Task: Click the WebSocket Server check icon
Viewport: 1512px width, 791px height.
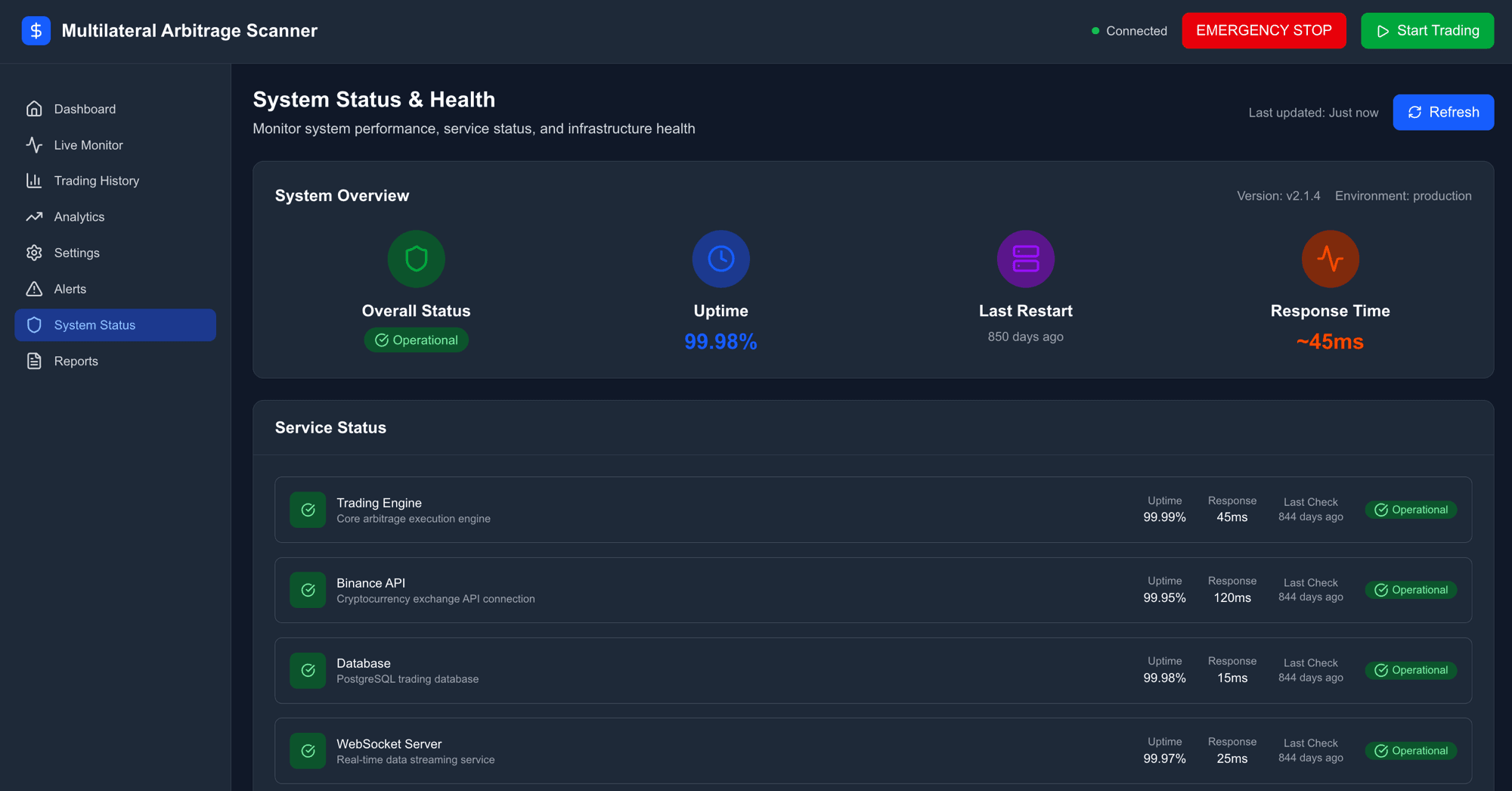Action: [x=308, y=751]
